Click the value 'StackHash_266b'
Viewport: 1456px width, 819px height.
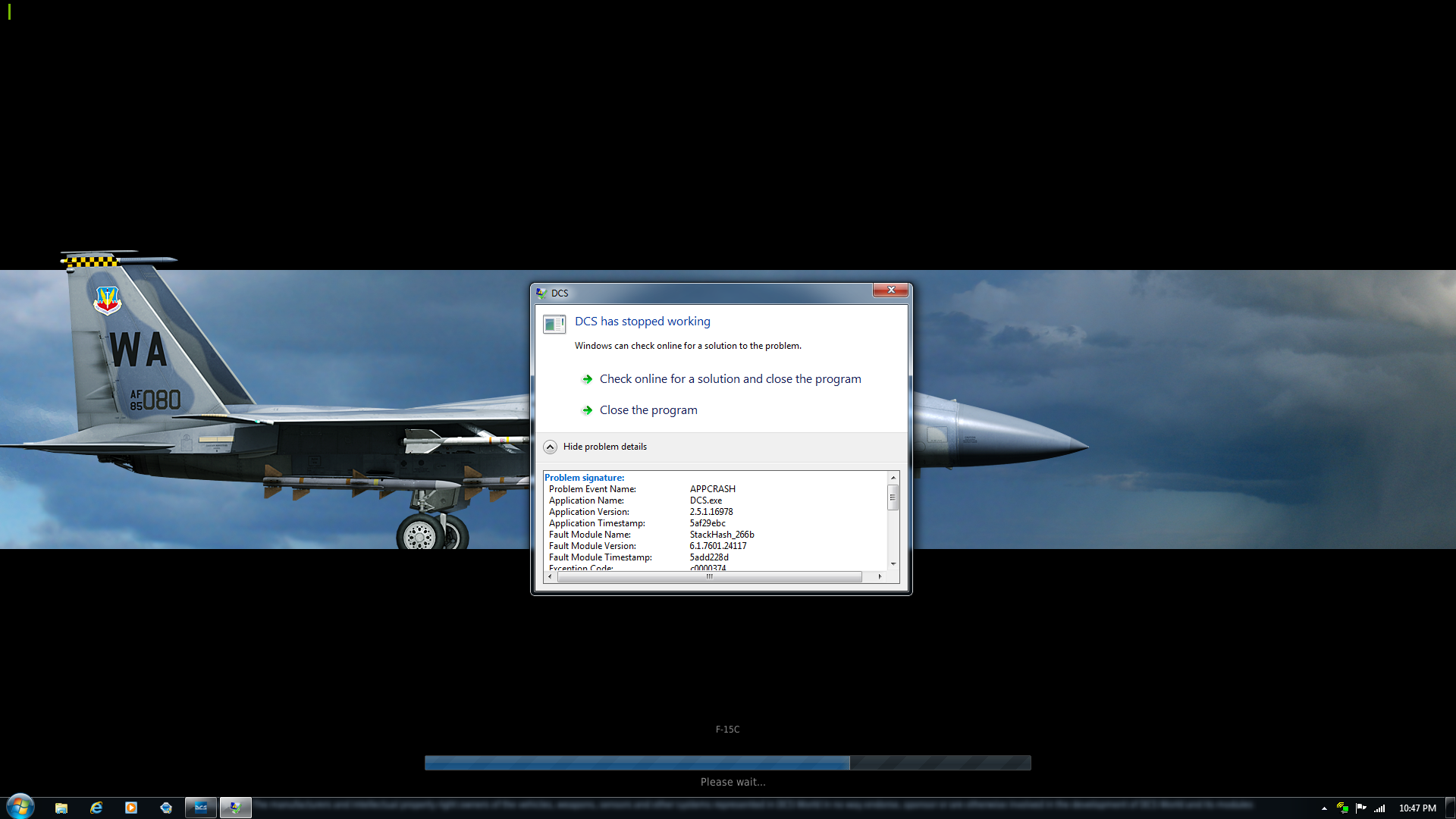[x=722, y=535]
